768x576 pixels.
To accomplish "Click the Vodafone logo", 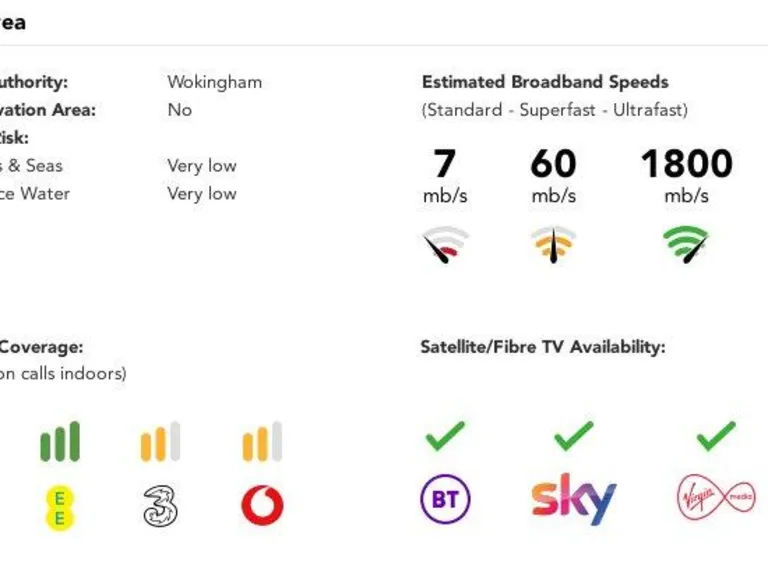I will point(262,505).
